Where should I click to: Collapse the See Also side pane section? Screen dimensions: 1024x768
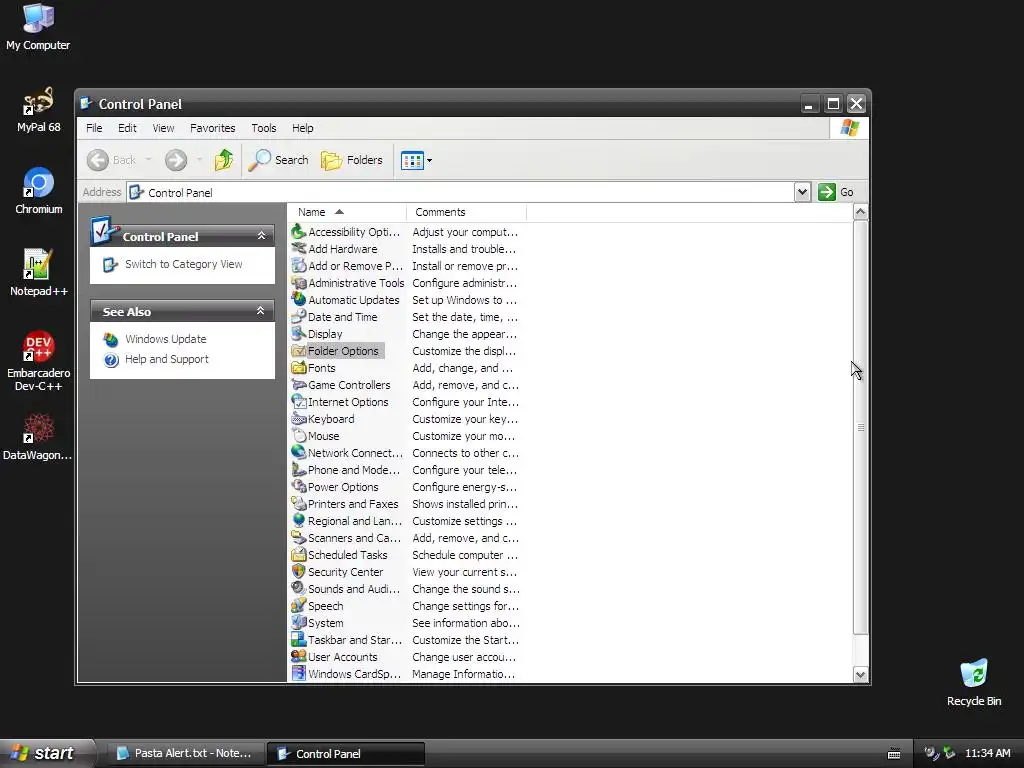261,311
